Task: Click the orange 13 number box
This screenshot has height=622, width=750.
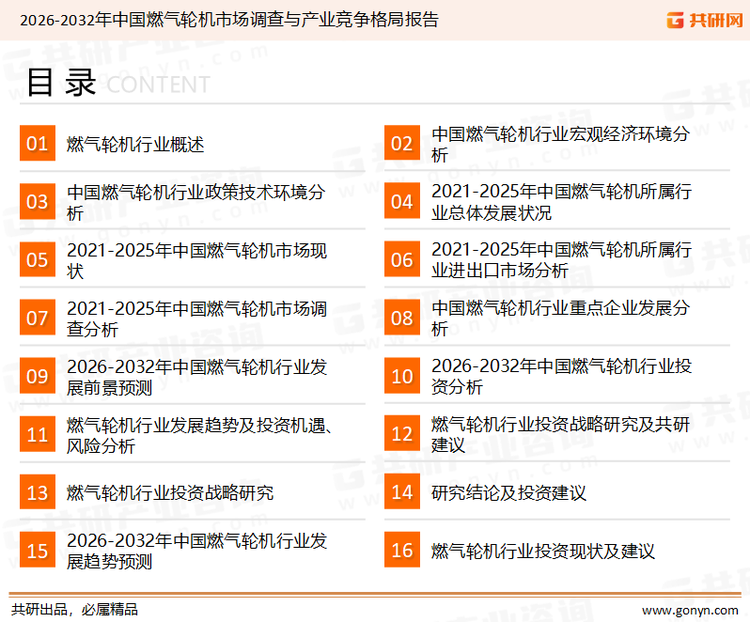Action: [x=37, y=492]
